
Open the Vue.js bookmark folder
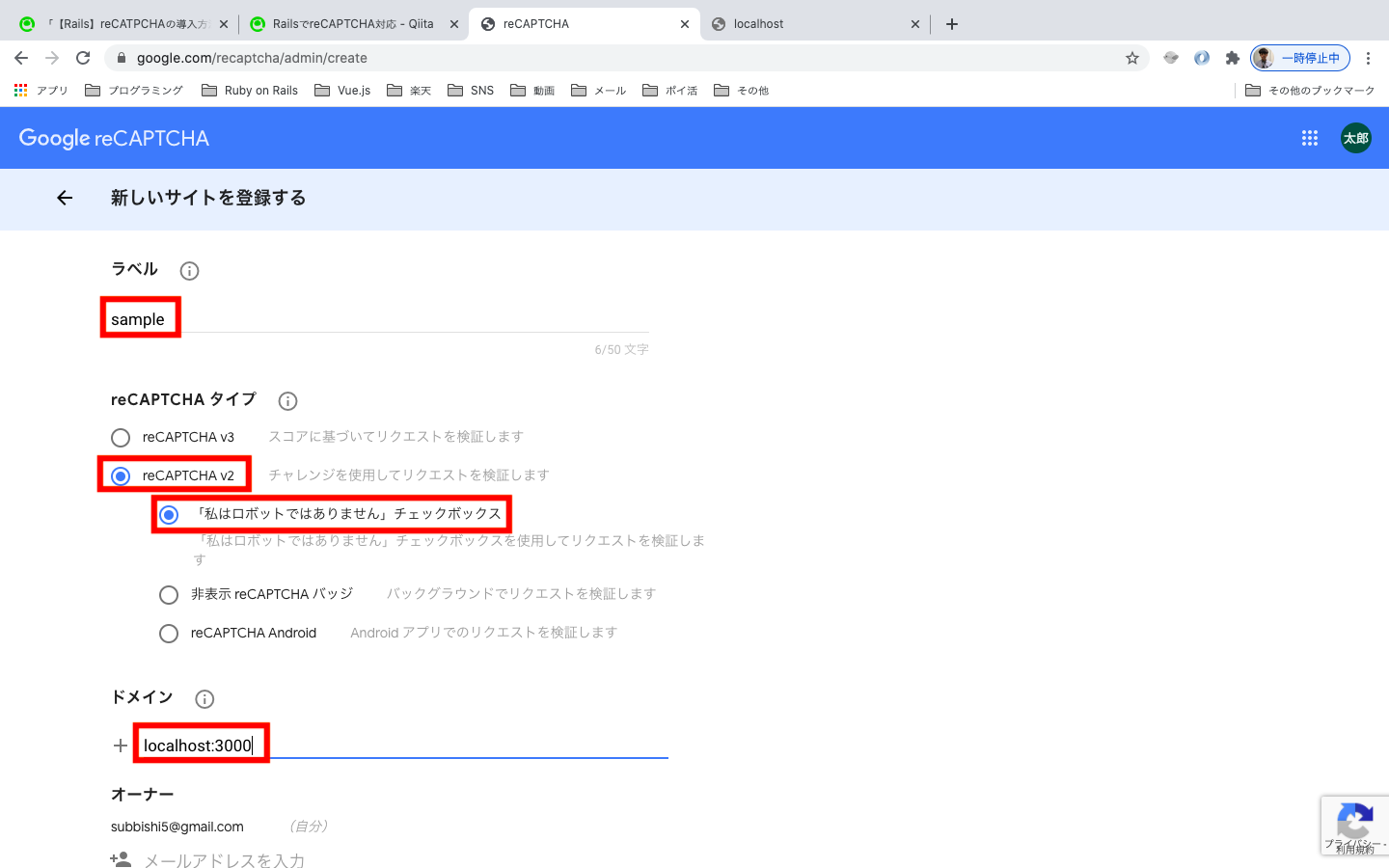342,91
